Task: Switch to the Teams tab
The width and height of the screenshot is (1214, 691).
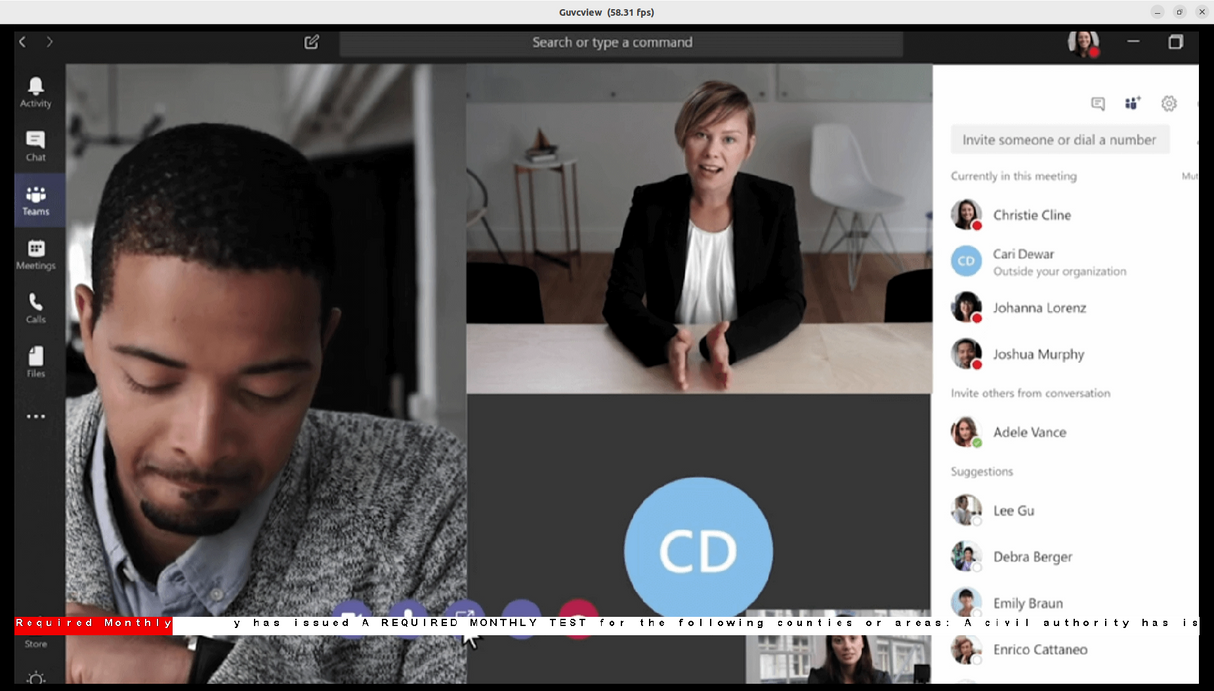Action: [36, 199]
